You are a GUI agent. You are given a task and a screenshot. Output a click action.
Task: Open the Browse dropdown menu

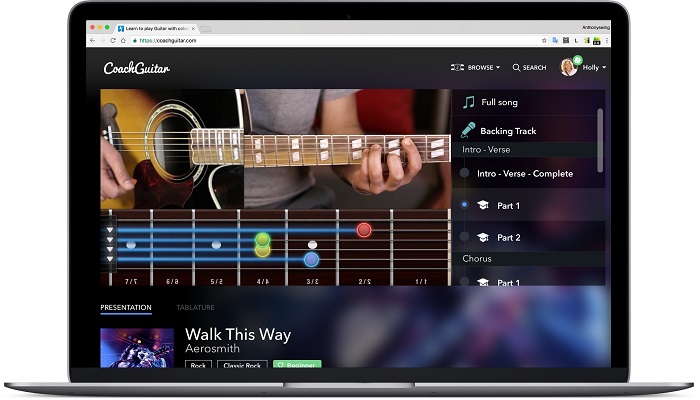click(x=475, y=67)
